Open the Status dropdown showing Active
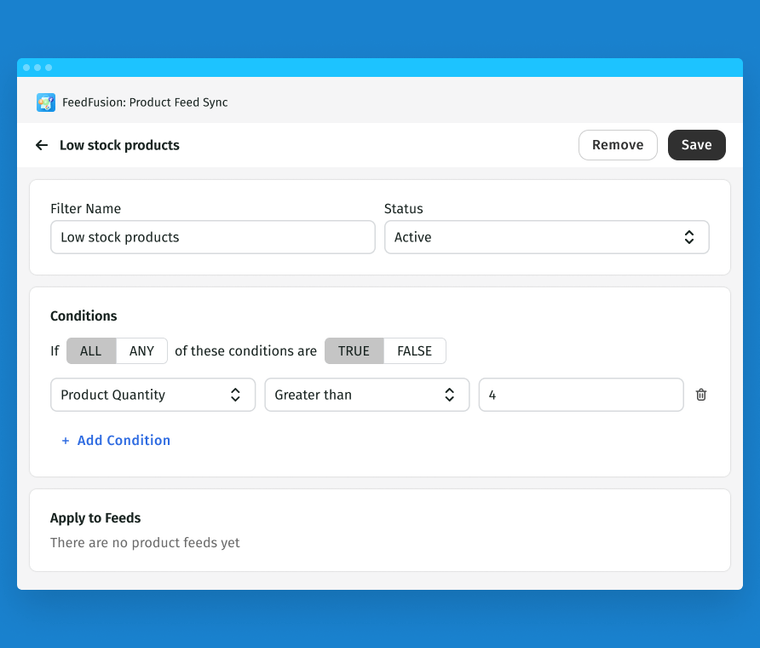Viewport: 760px width, 648px height. [x=547, y=237]
